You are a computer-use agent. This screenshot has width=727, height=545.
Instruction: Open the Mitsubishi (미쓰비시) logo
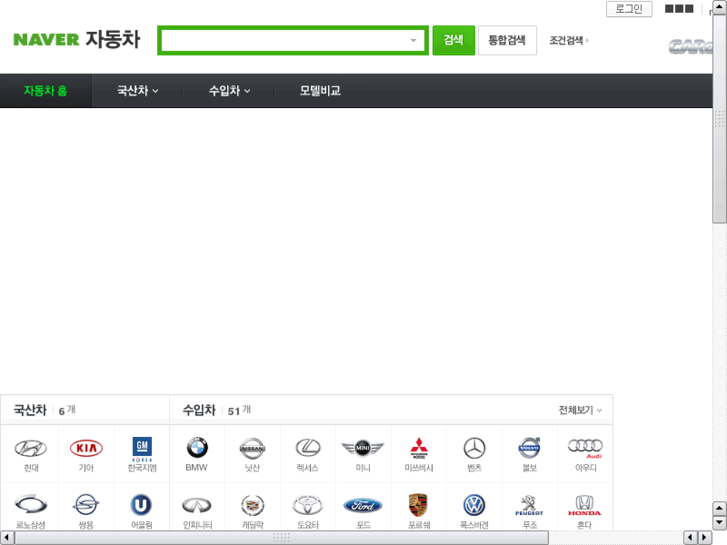(x=419, y=448)
